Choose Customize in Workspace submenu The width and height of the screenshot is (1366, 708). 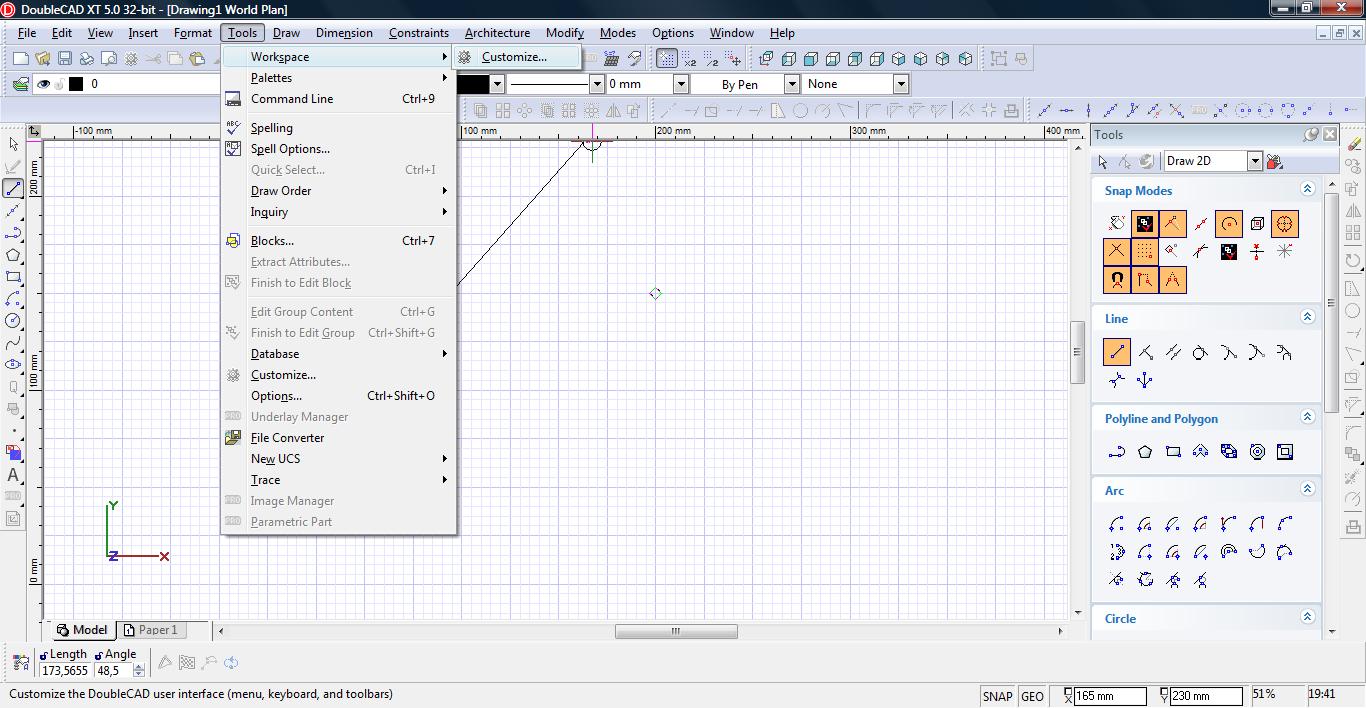[x=514, y=57]
